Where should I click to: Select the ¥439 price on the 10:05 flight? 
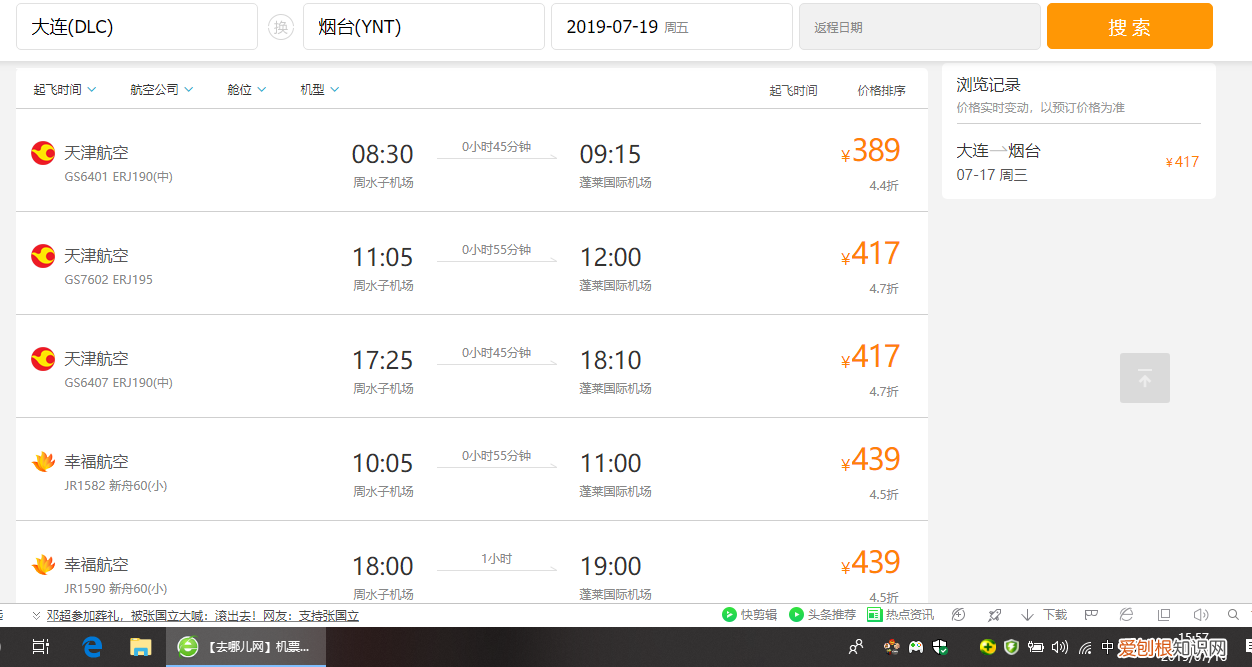click(871, 460)
